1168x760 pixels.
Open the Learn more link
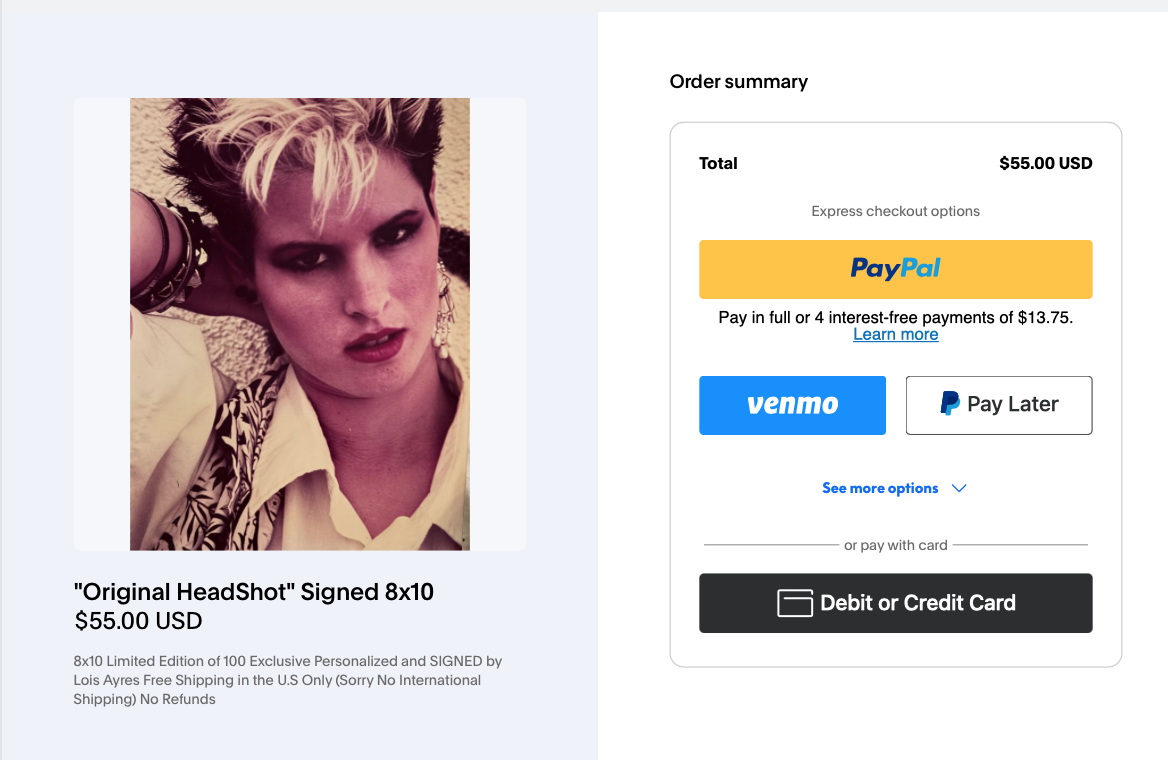point(895,335)
